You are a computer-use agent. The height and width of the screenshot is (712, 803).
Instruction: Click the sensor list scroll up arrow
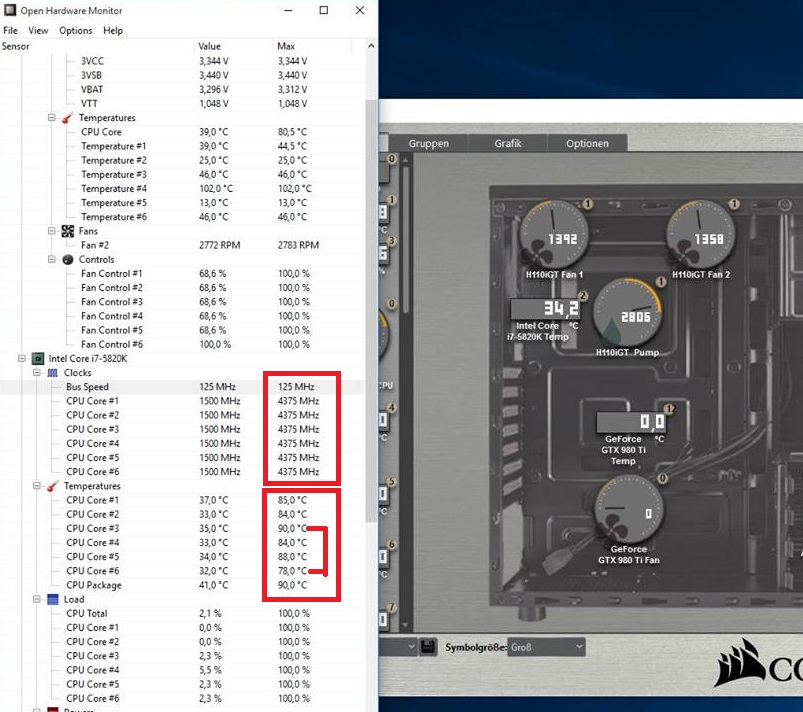point(371,46)
